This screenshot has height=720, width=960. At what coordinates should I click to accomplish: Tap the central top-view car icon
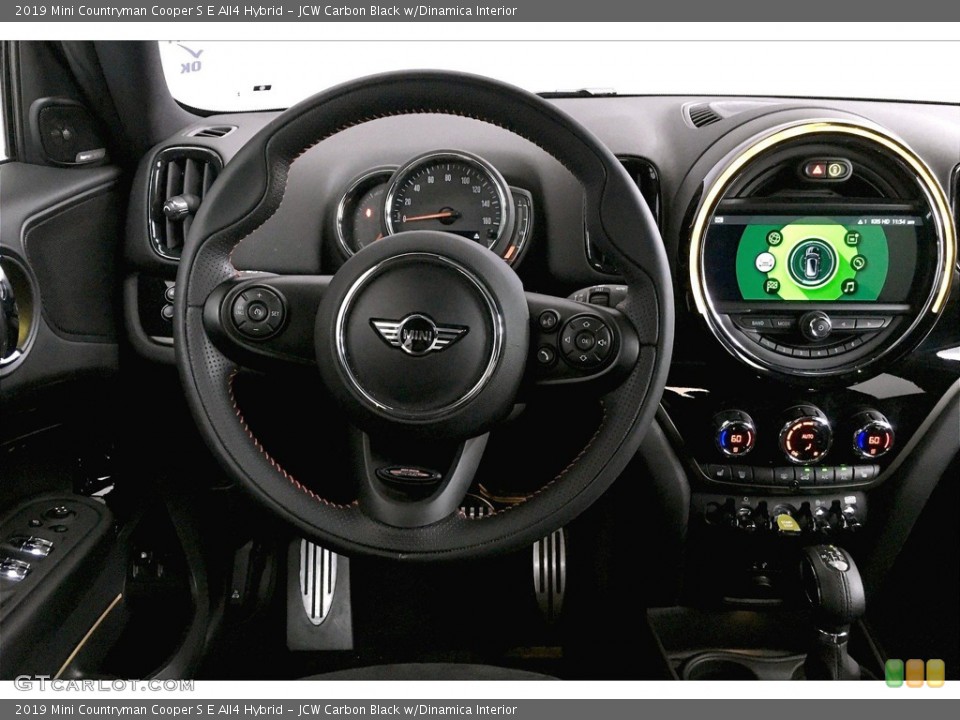(x=811, y=263)
